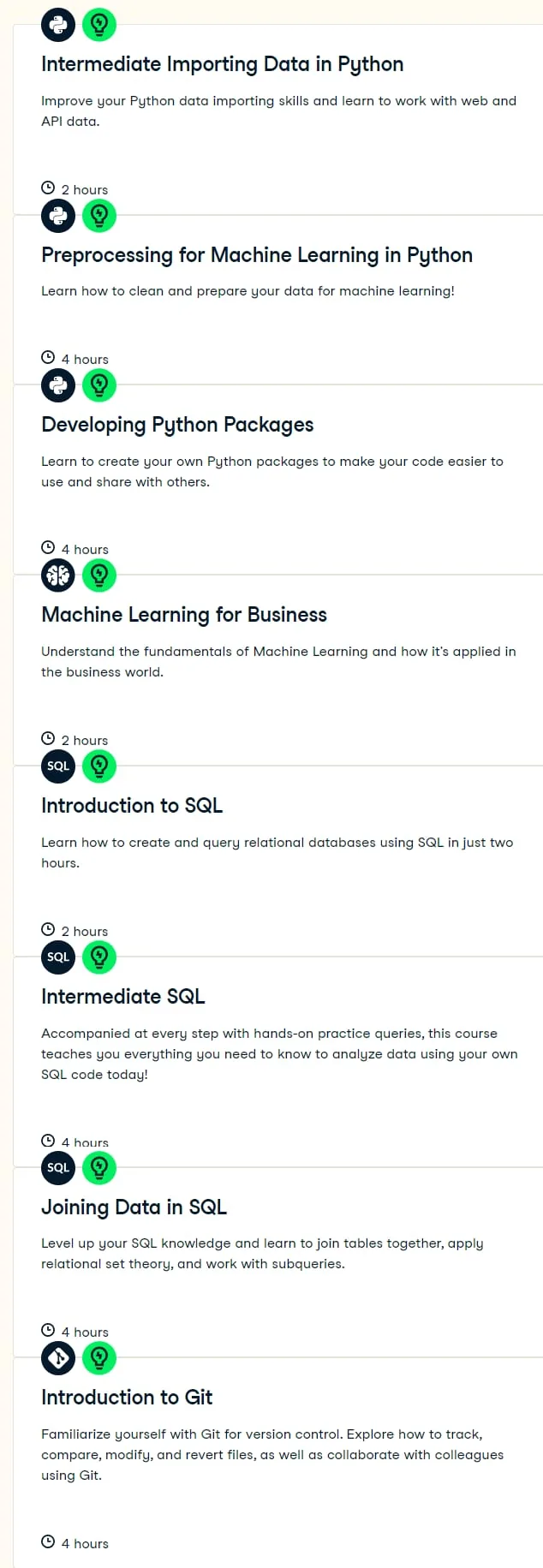
Task: Click green lightbulb icon above Preprocessing for Machine Learning
Action: click(99, 216)
